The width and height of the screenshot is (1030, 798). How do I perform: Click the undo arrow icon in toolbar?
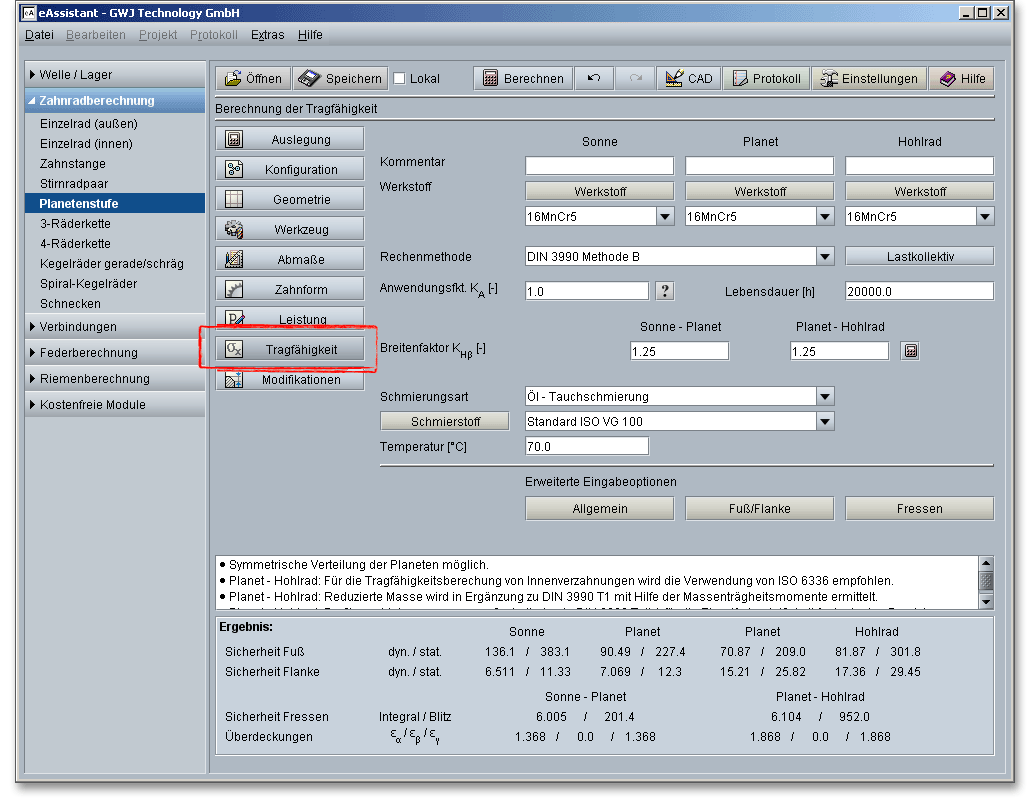point(594,79)
